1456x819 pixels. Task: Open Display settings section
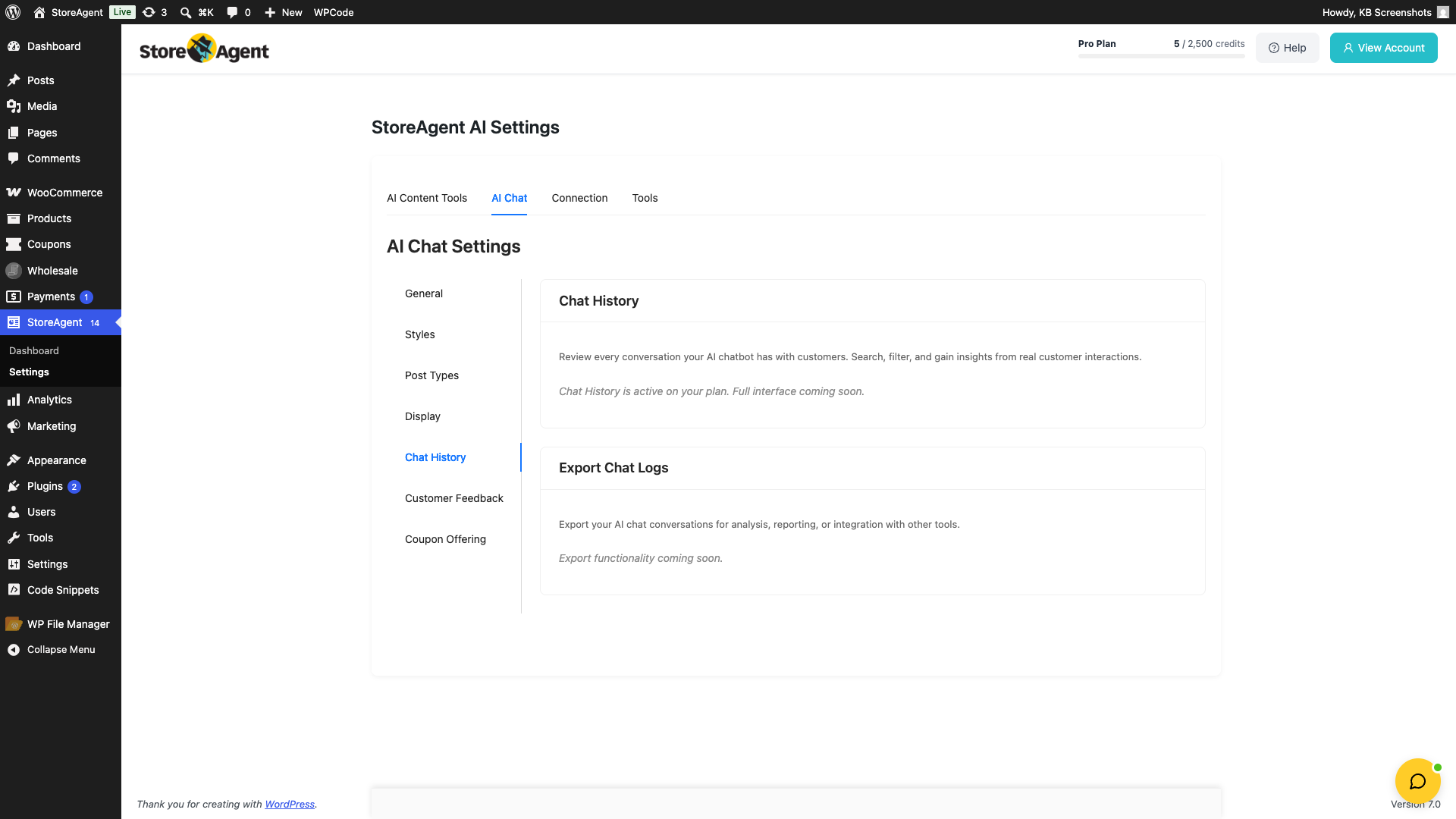[x=422, y=416]
